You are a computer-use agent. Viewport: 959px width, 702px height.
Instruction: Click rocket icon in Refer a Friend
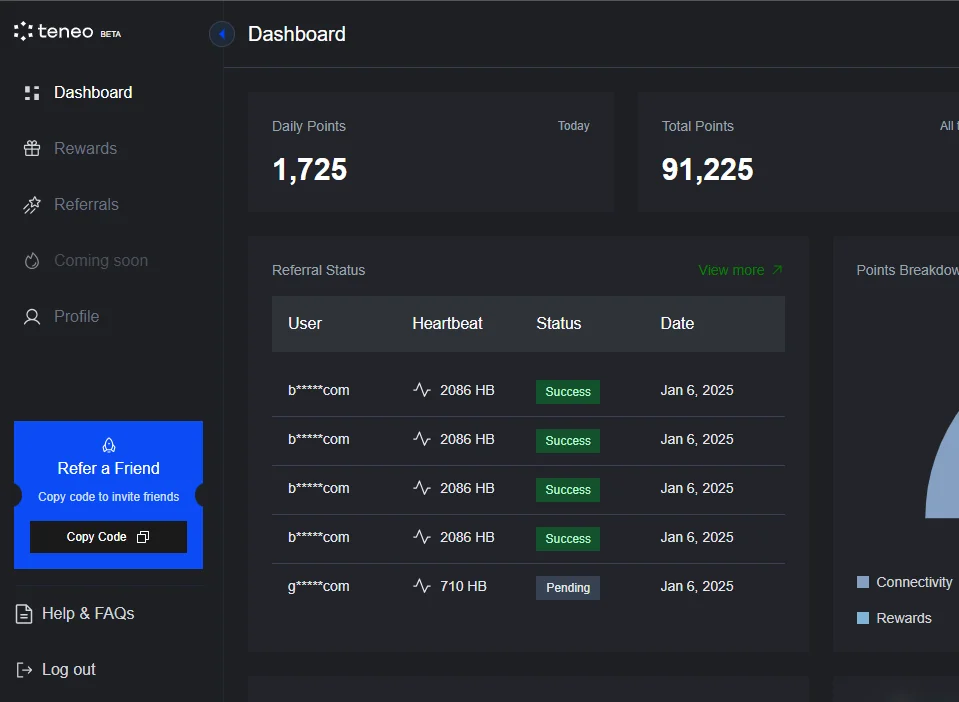pyautogui.click(x=109, y=445)
